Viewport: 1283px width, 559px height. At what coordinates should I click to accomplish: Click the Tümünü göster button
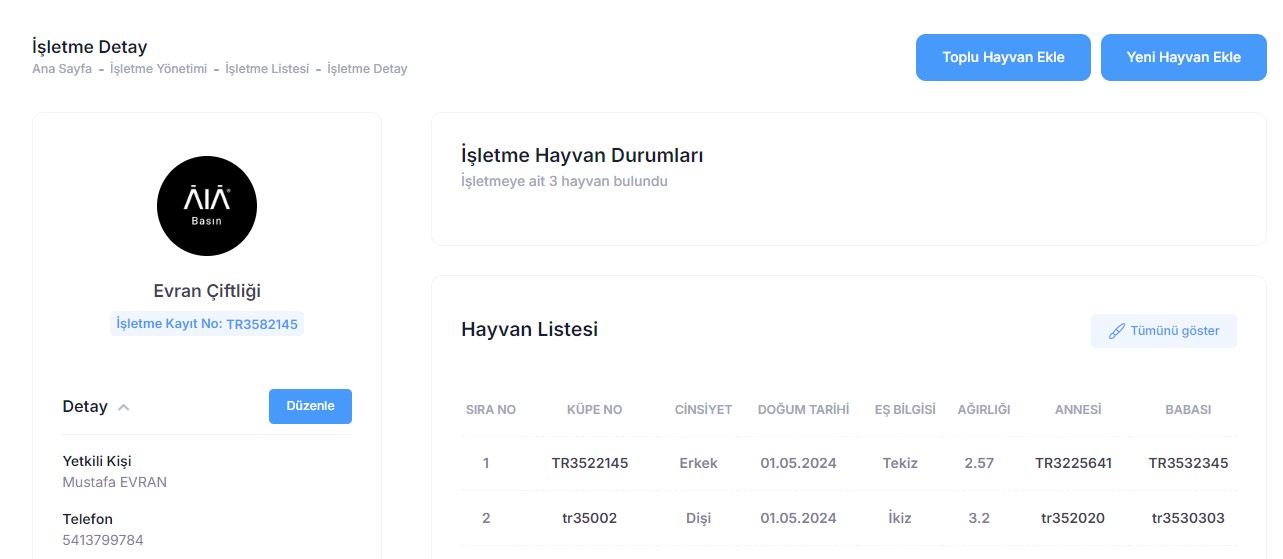tap(1164, 331)
